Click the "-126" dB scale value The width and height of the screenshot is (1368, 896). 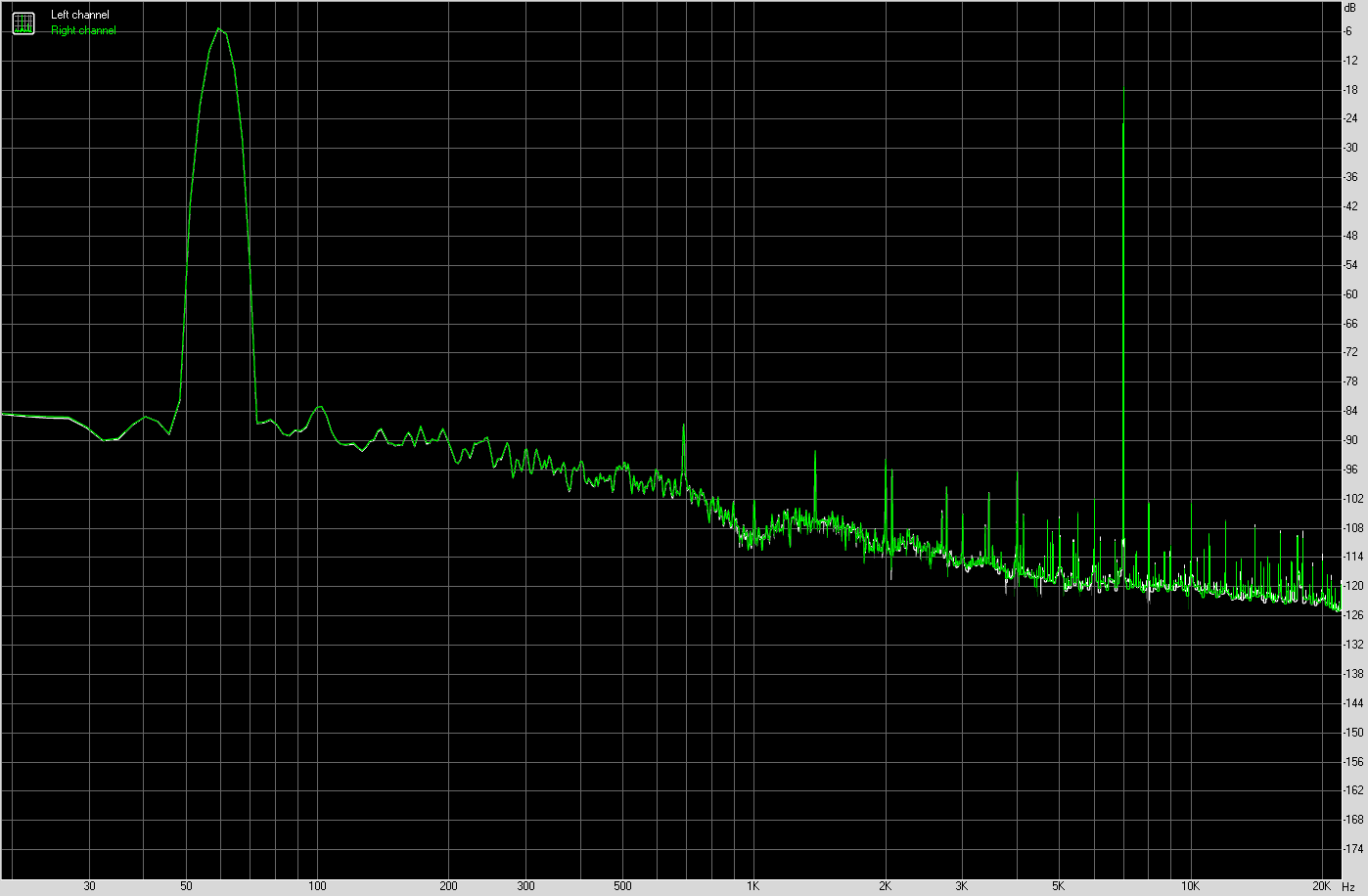click(1354, 615)
